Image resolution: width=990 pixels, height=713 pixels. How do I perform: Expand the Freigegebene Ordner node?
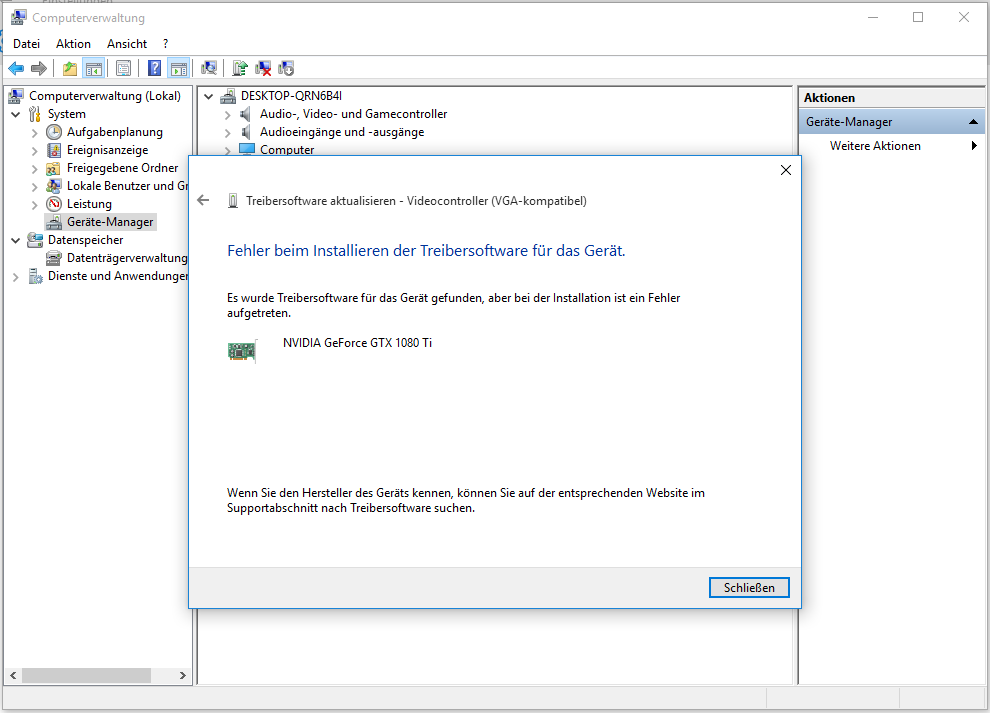tap(35, 169)
